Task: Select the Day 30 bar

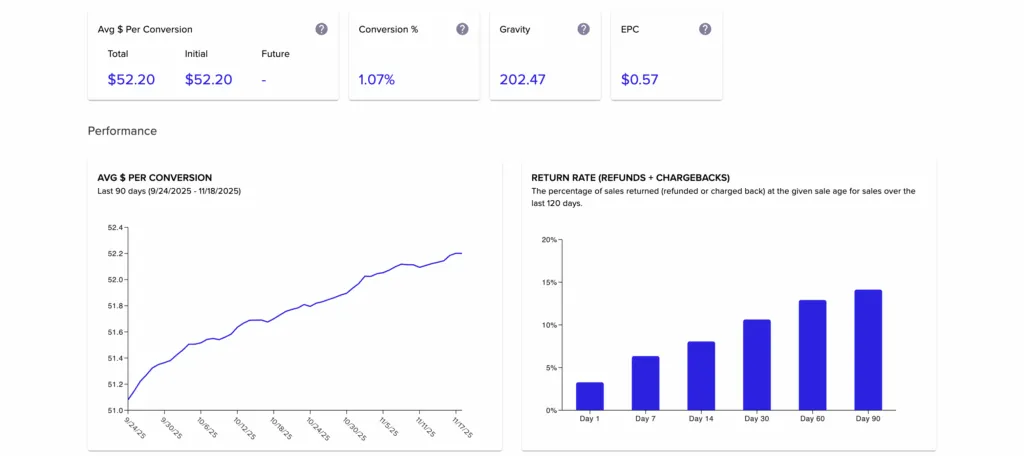Action: click(757, 365)
